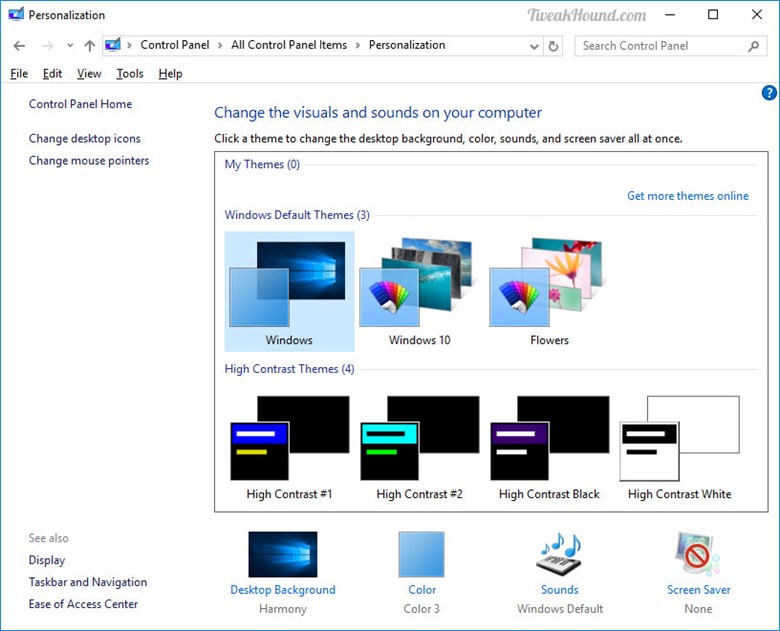Open the Edit menu
780x631 pixels.
(52, 74)
